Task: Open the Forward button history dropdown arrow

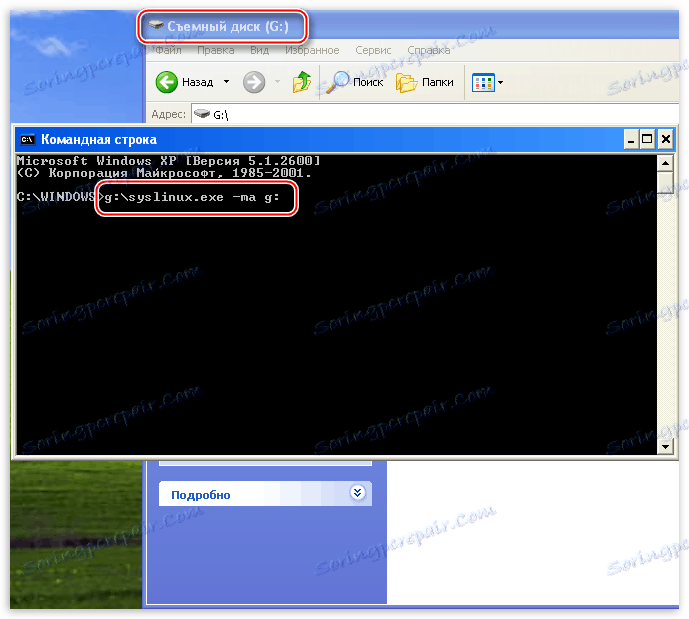Action: click(x=277, y=82)
